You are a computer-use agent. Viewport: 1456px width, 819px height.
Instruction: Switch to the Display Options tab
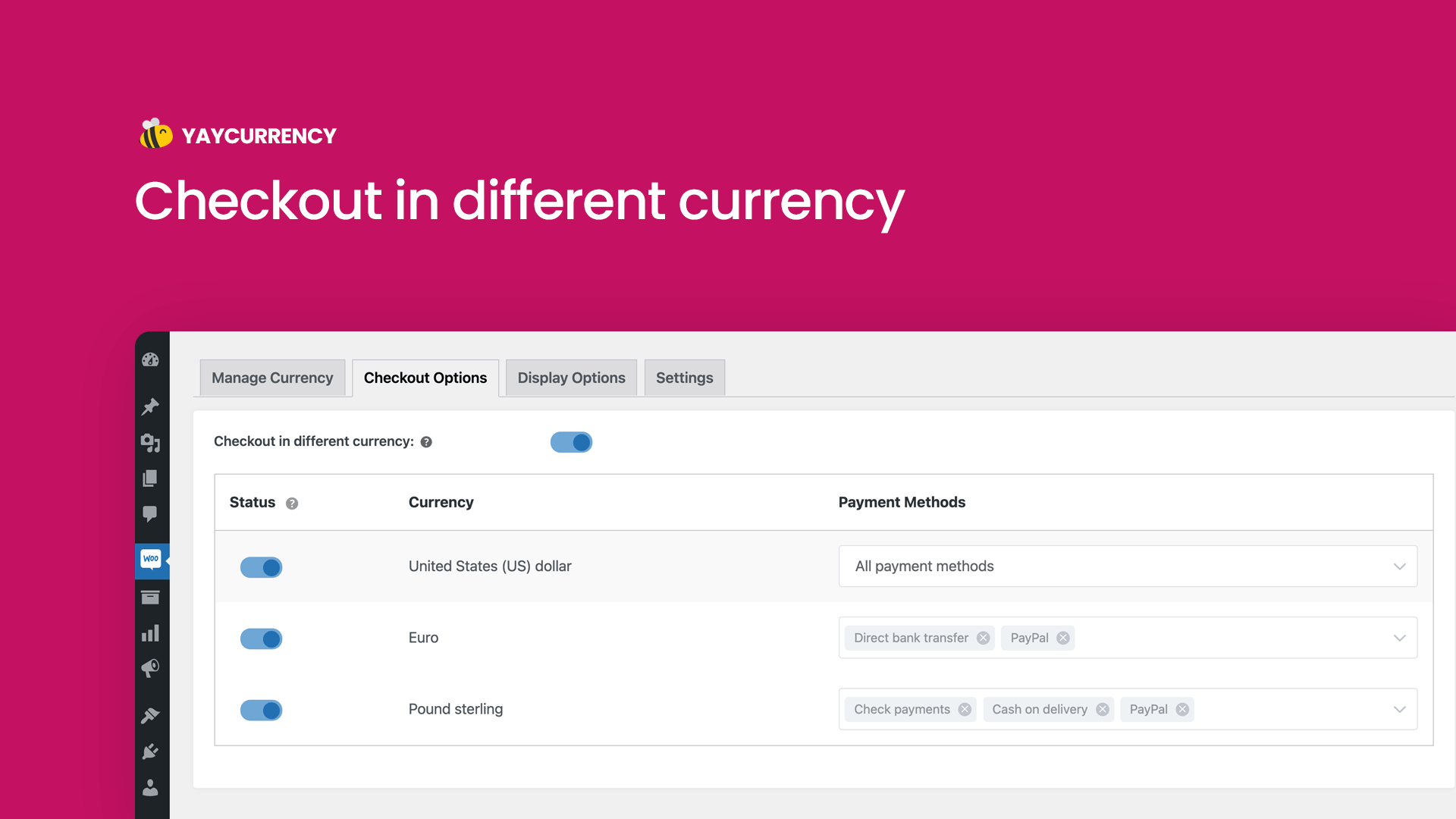571,378
